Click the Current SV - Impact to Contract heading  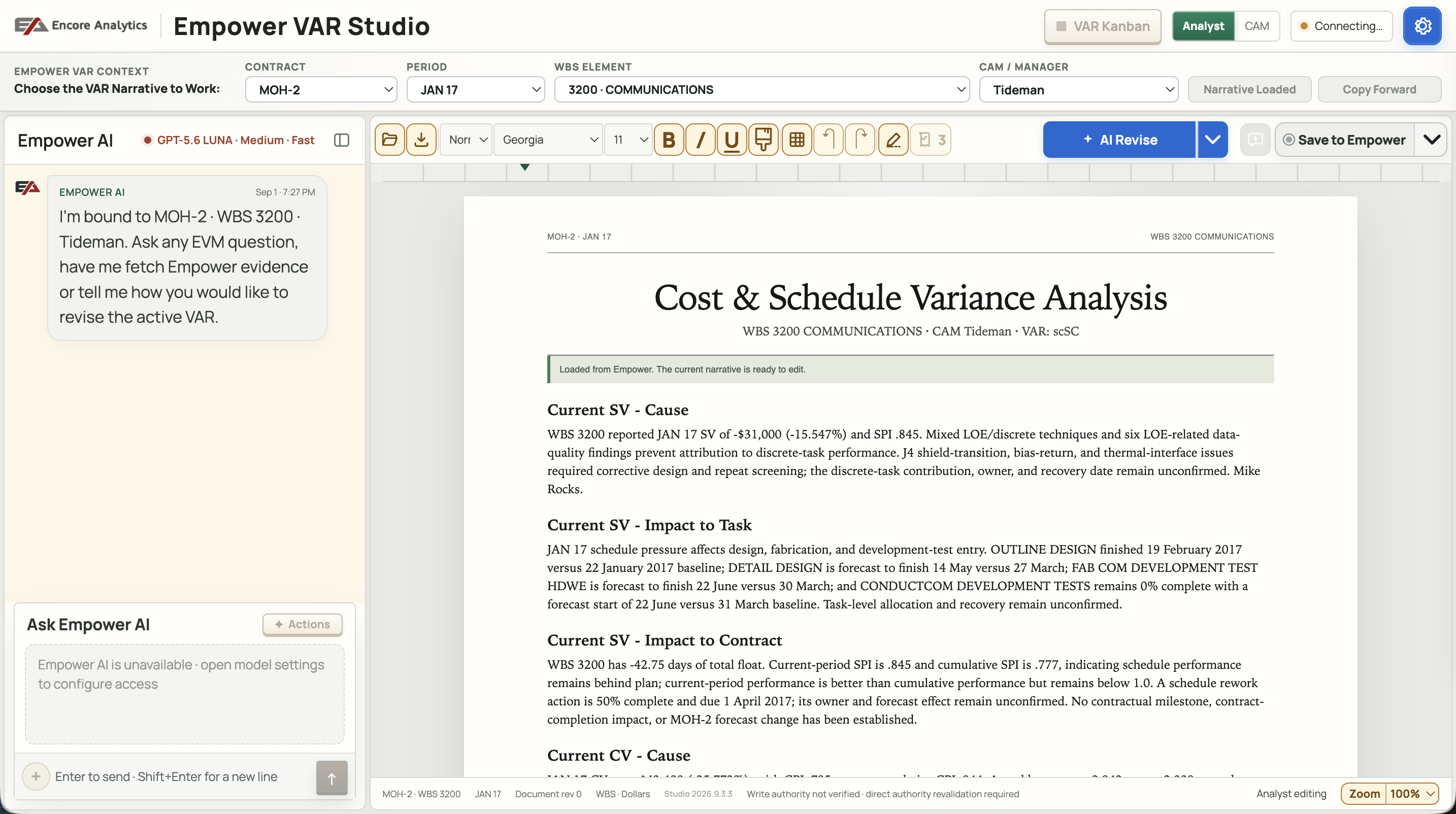click(x=665, y=640)
